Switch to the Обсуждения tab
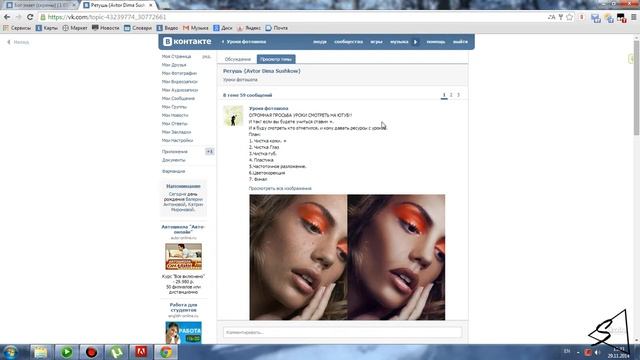This screenshot has width=640, height=360. tap(238, 59)
